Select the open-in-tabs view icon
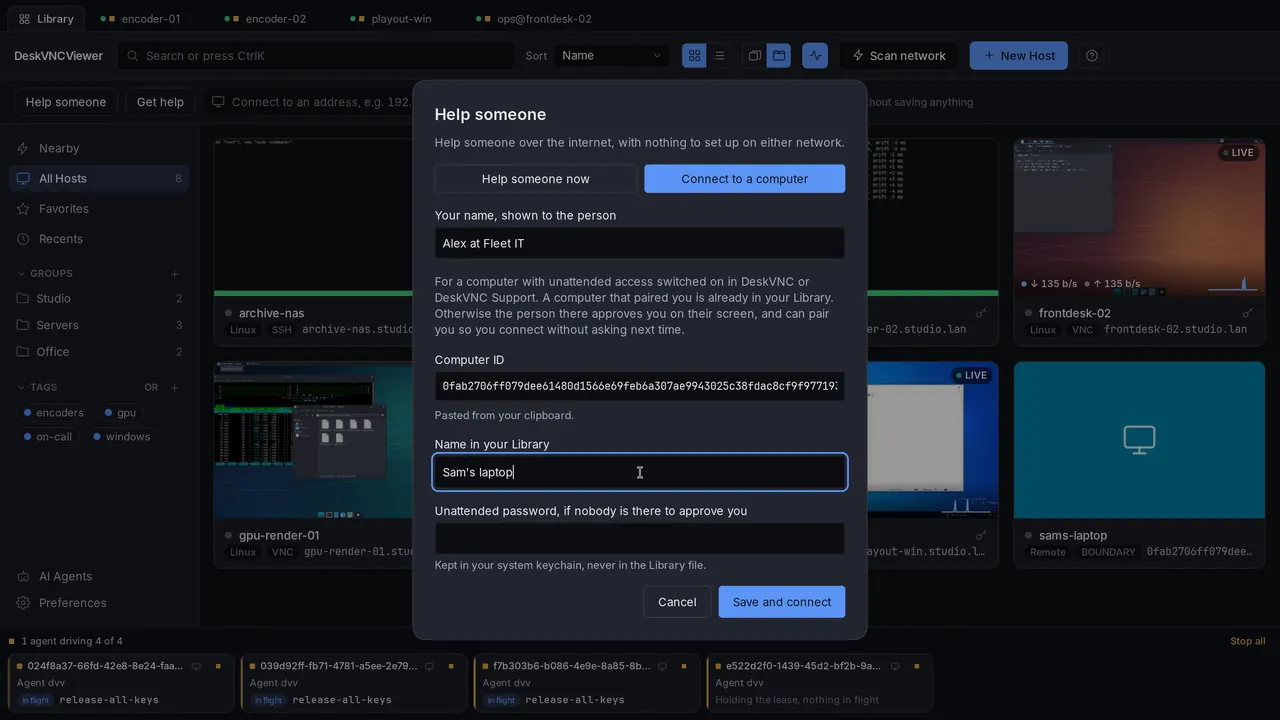 coord(779,56)
